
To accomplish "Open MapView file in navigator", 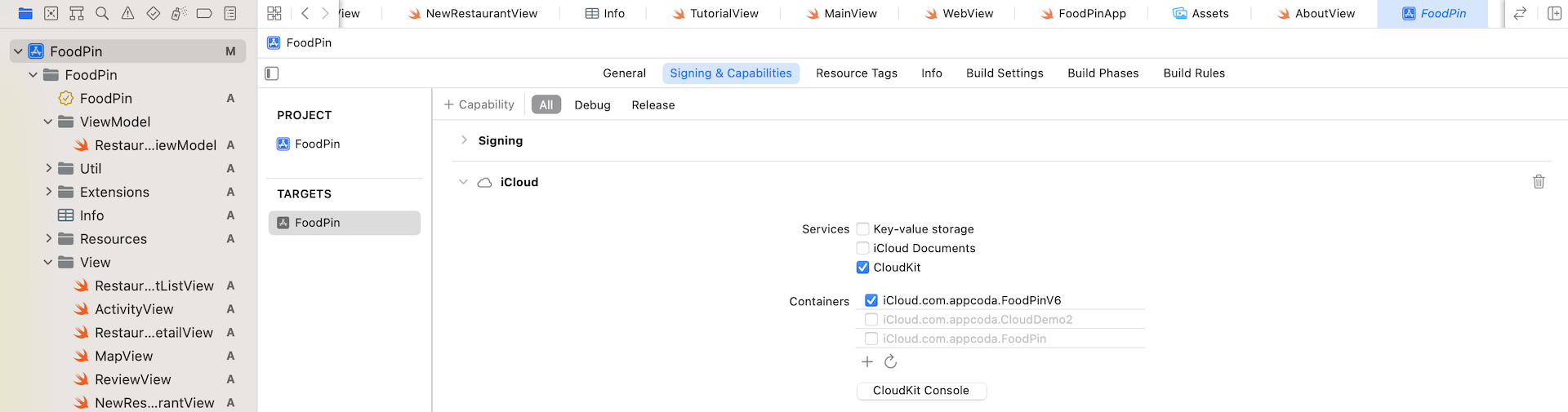I will [x=123, y=356].
